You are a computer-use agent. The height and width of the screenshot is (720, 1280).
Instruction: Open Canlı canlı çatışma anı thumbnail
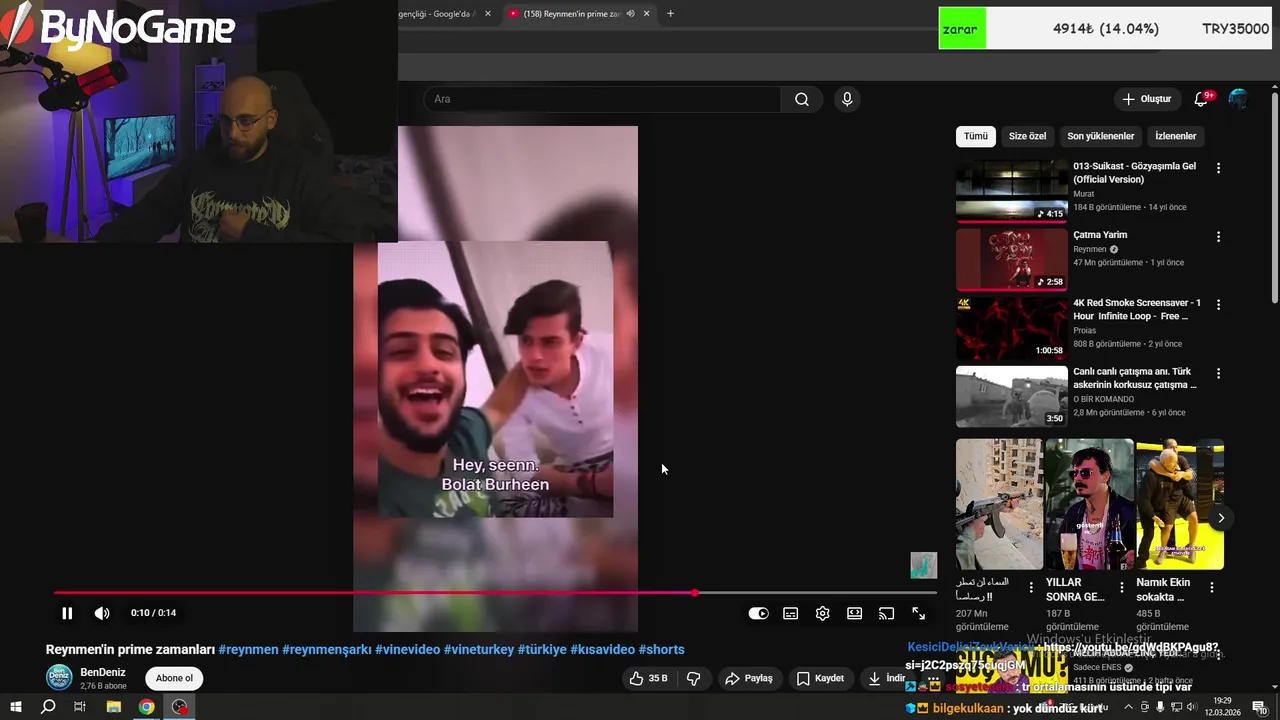point(1012,397)
